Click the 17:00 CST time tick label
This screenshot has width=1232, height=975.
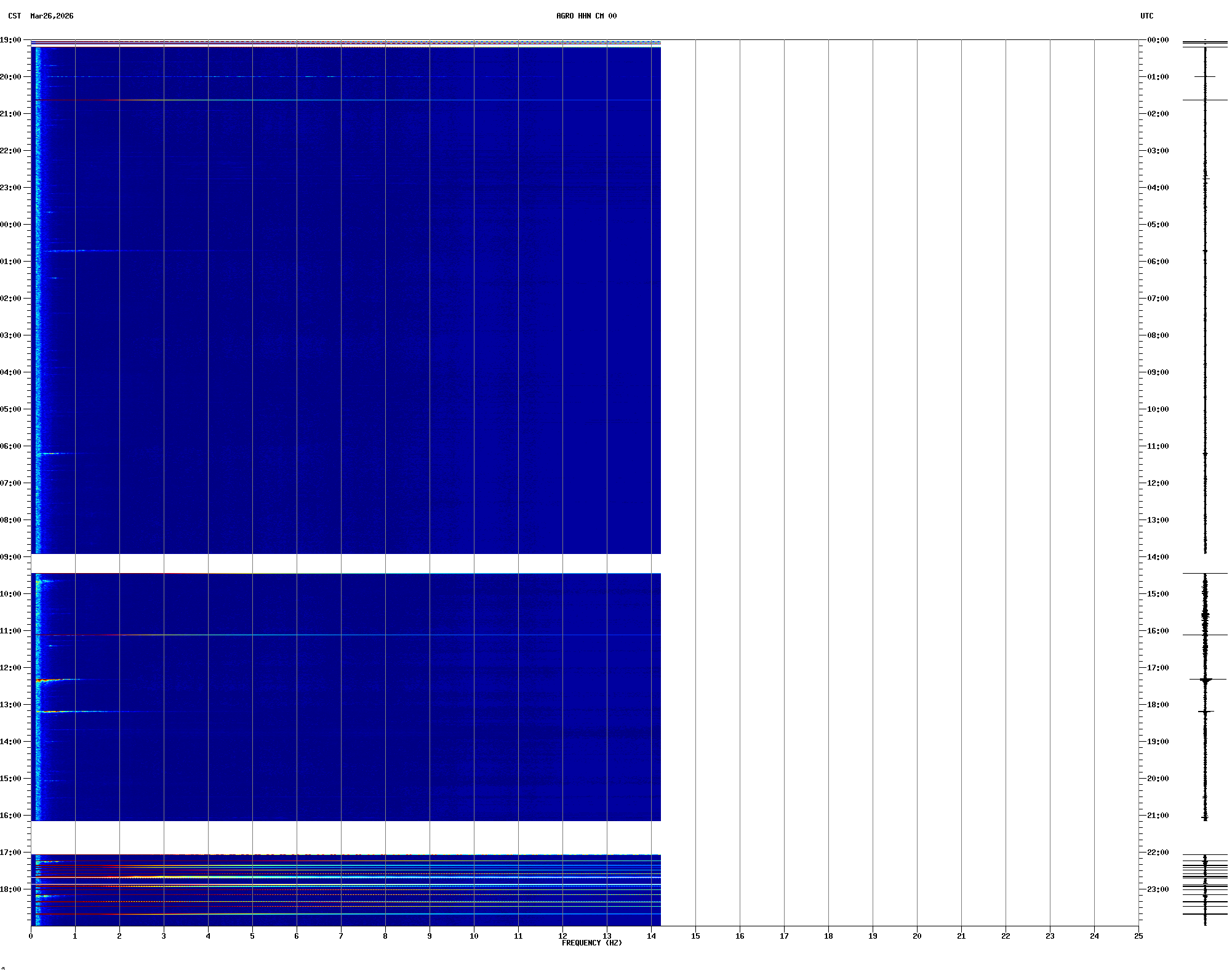pyautogui.click(x=10, y=853)
